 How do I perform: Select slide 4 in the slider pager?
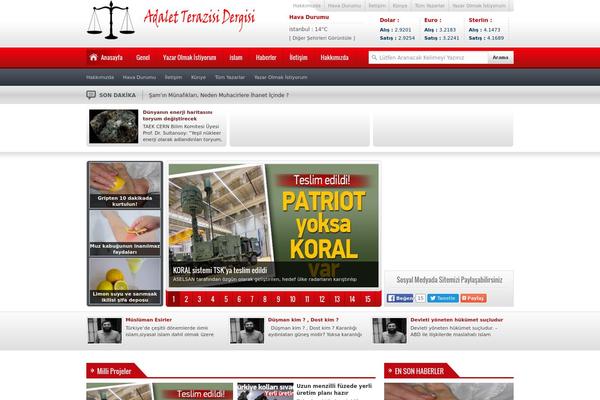point(212,299)
